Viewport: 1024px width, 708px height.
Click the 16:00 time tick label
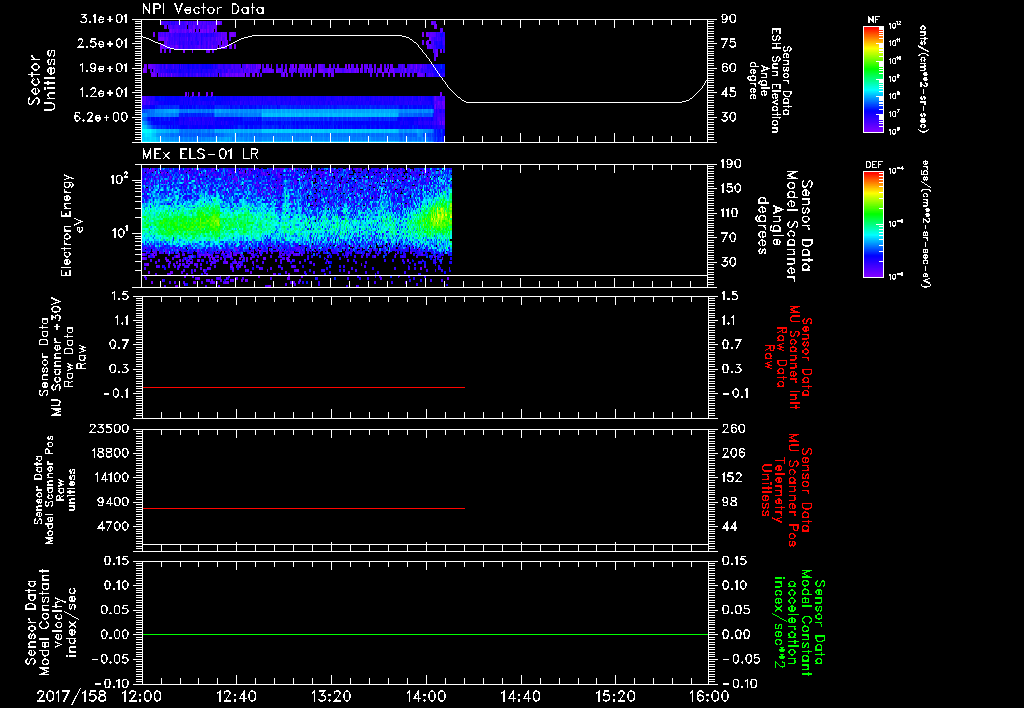pyautogui.click(x=709, y=696)
